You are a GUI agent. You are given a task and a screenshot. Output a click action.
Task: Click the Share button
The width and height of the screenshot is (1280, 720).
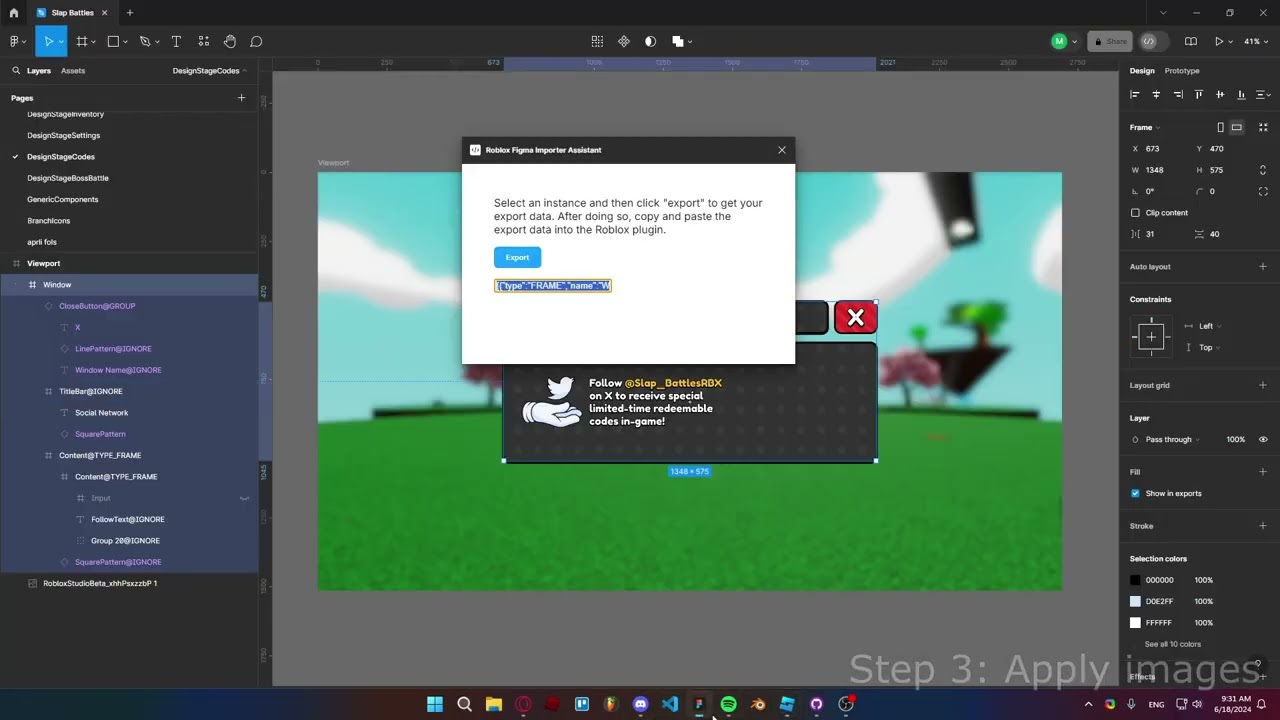click(x=1110, y=41)
